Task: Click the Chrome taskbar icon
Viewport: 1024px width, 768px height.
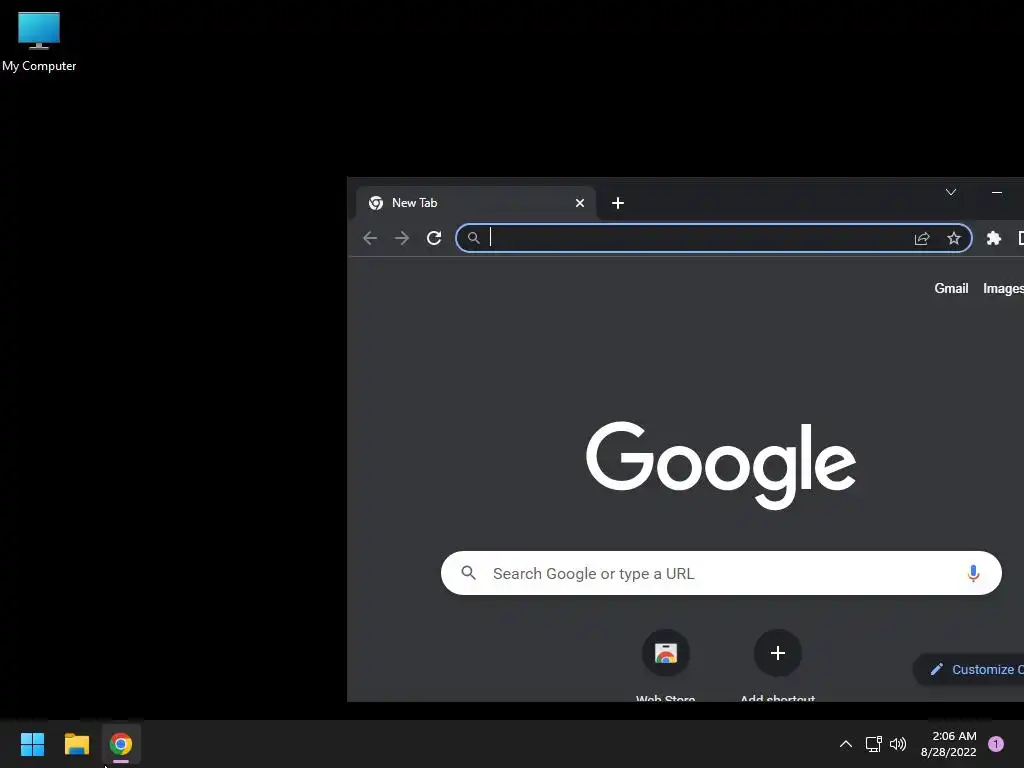Action: (121, 744)
